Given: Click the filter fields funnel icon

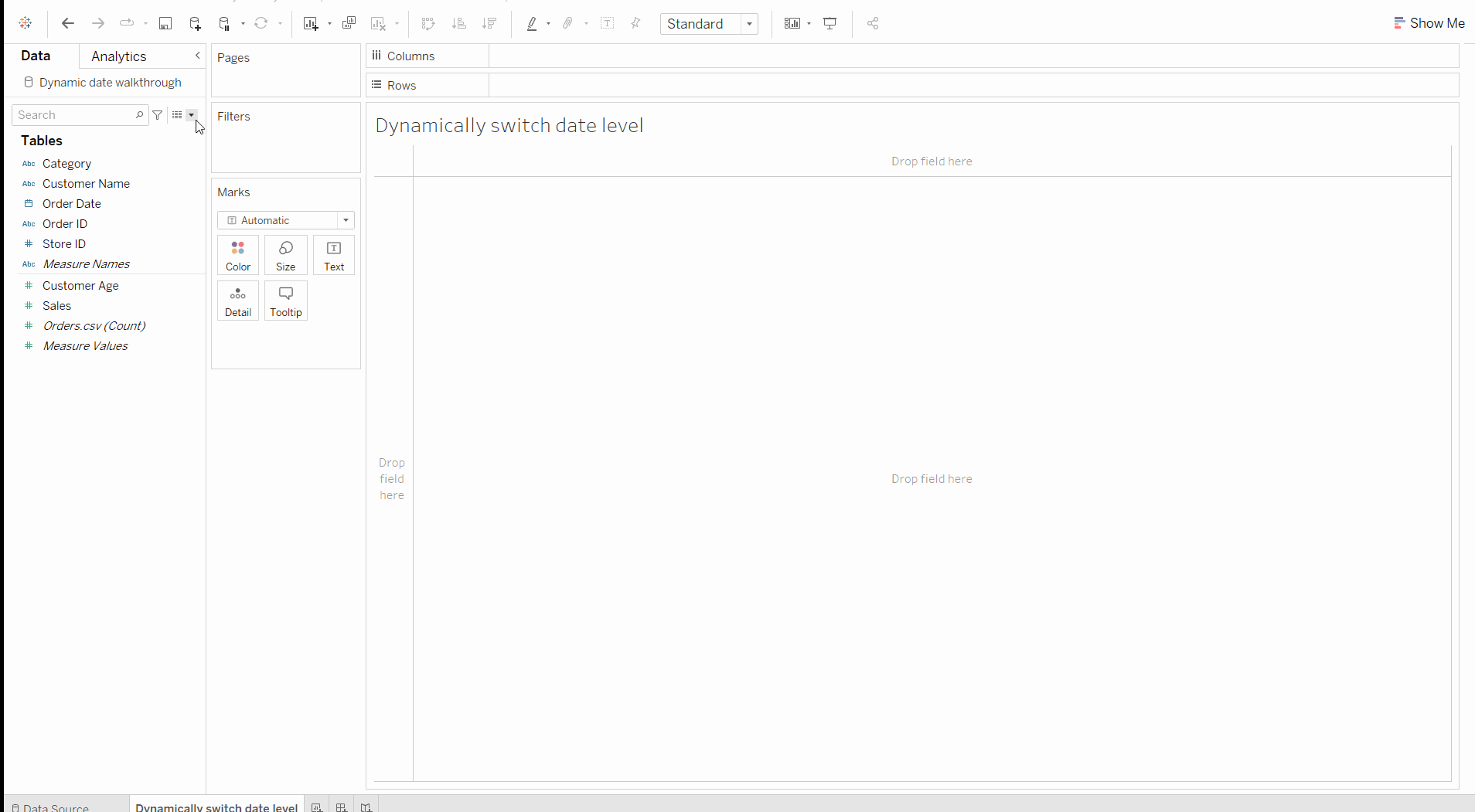Looking at the screenshot, I should pos(158,115).
